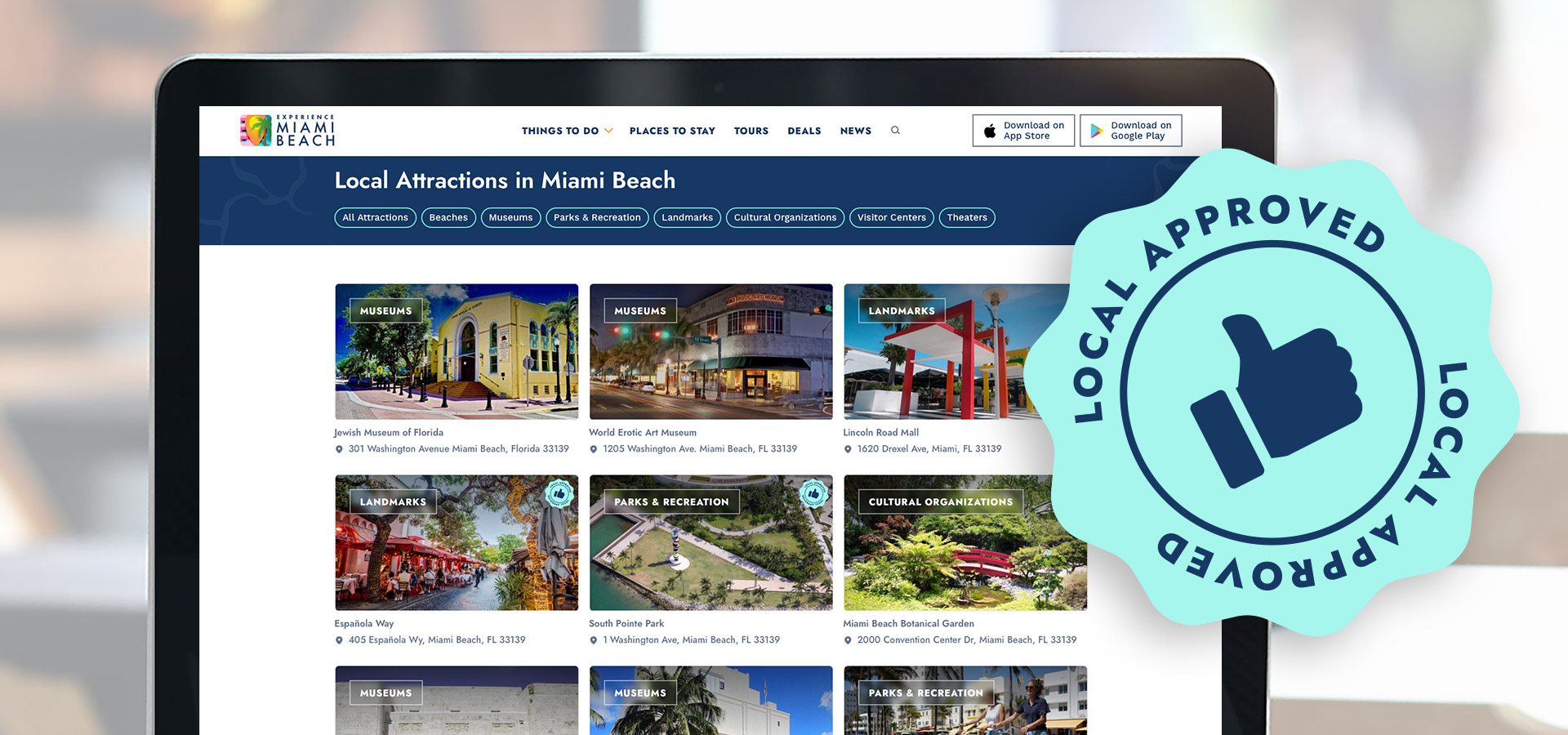Click Local Attractions in Miami Beach heading

point(505,180)
